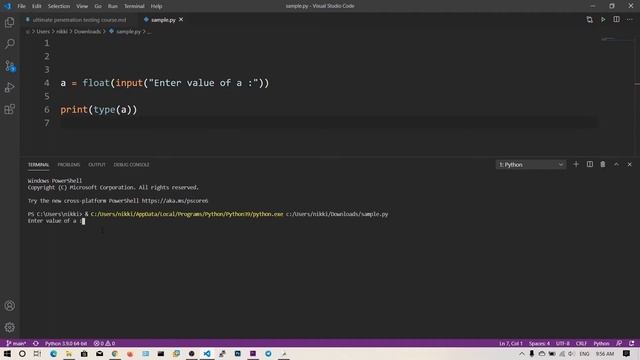Open the View menu
The height and width of the screenshot is (360, 640).
click(82, 6)
